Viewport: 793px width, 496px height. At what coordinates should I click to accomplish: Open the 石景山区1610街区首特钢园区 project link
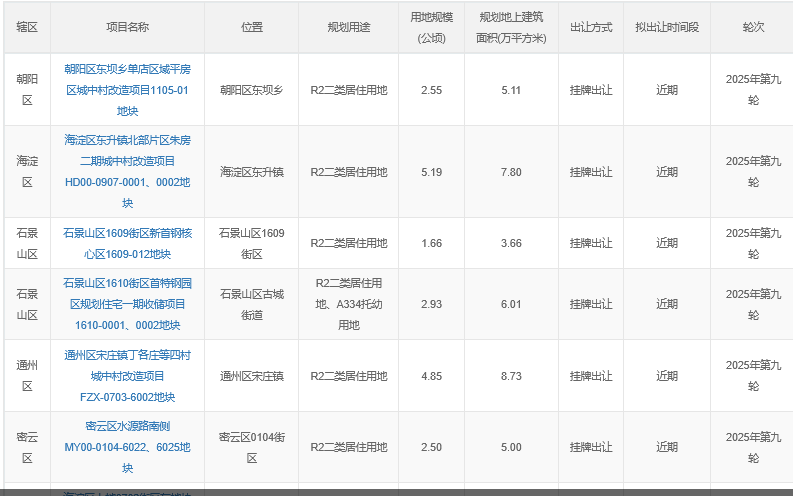click(127, 304)
